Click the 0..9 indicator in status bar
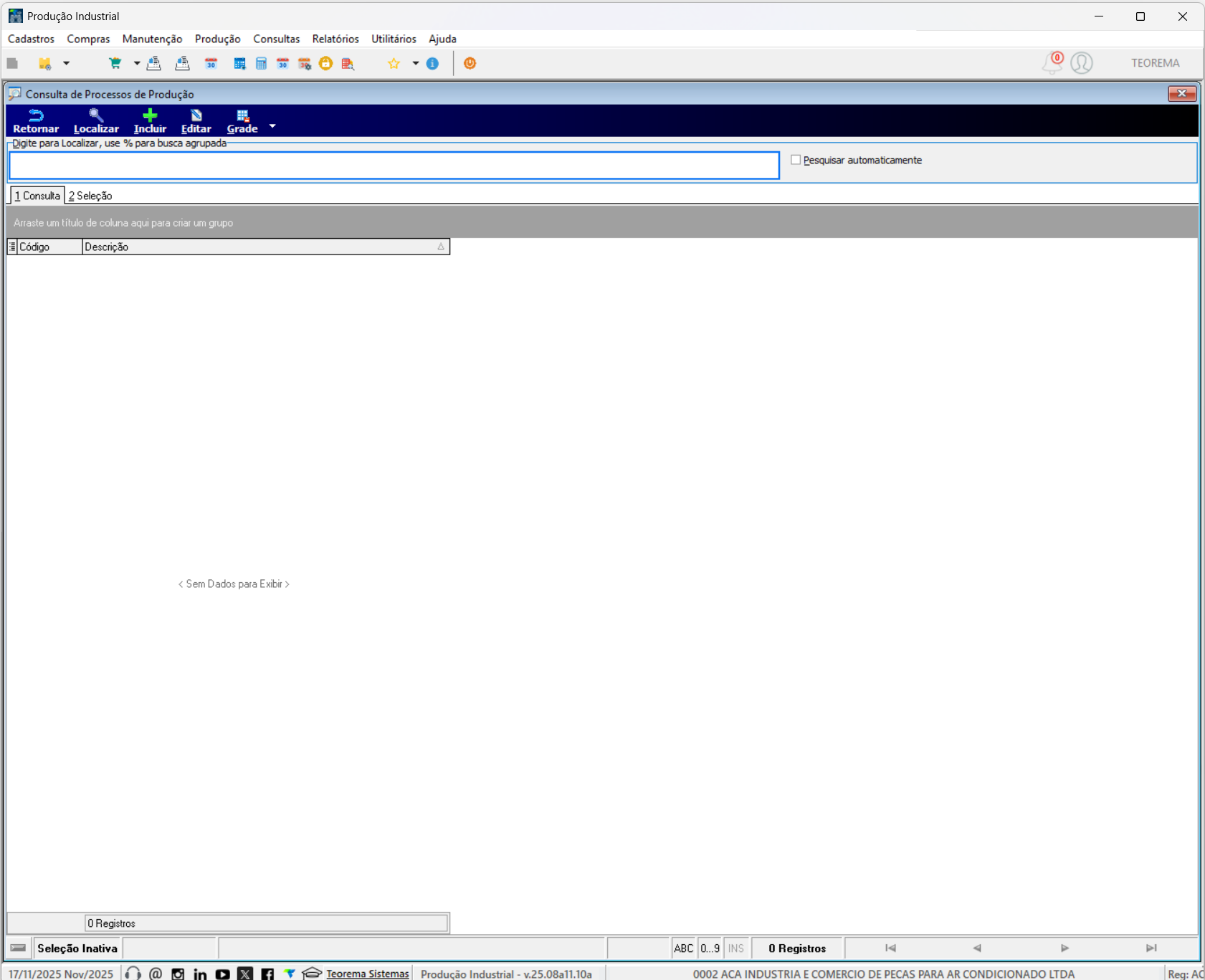 [710, 948]
